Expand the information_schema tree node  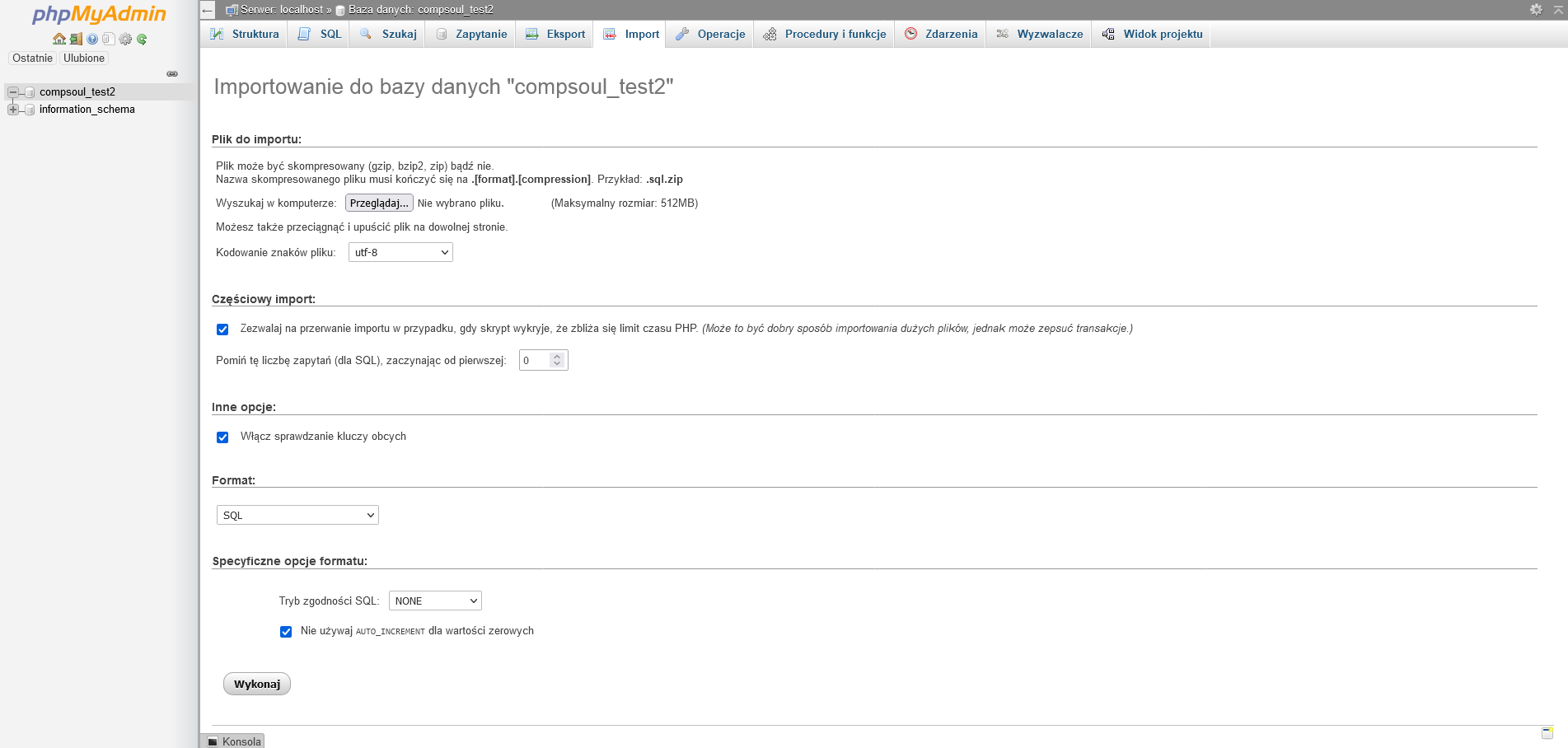(12, 109)
